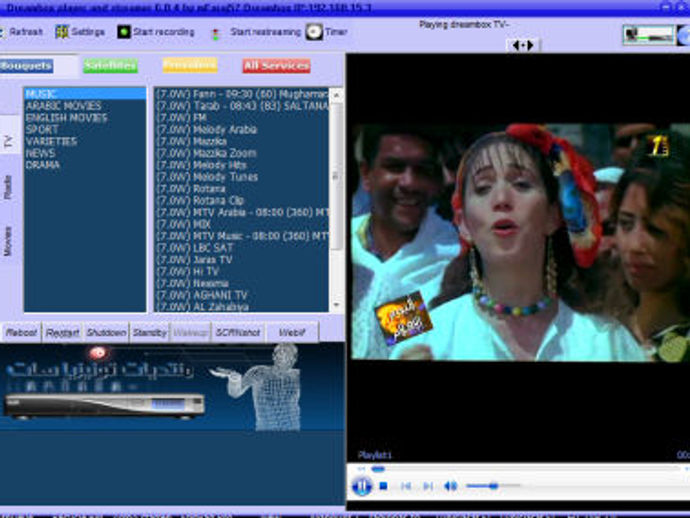Click the Wakeup button
Image resolution: width=690 pixels, height=518 pixels.
[x=191, y=333]
